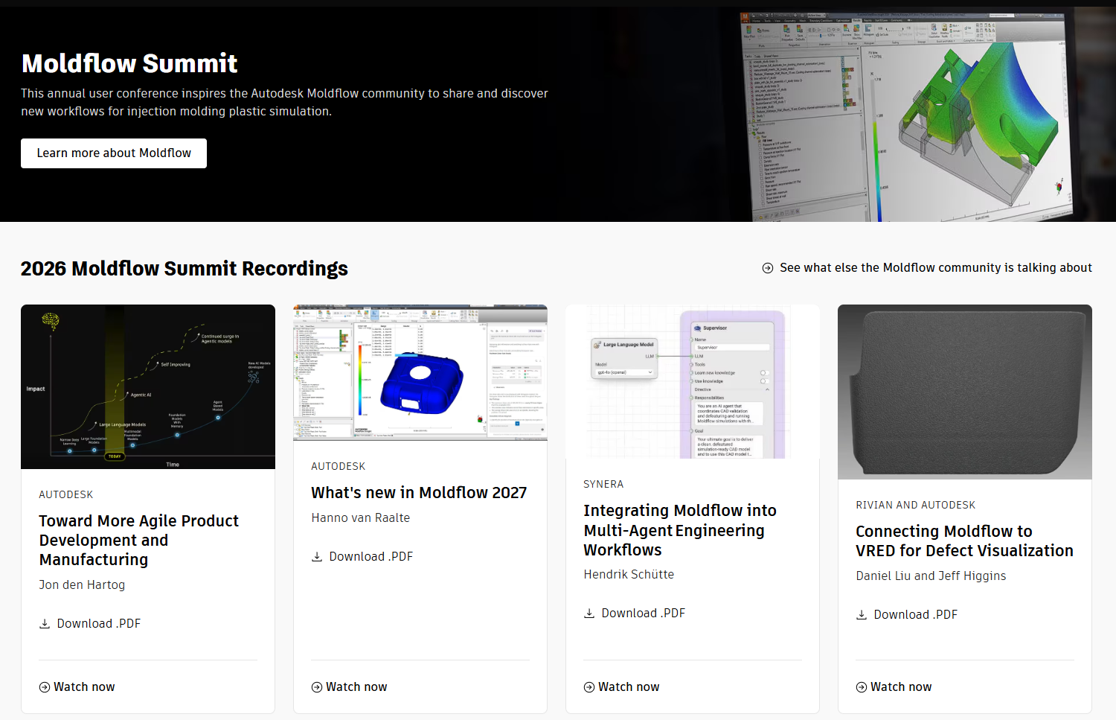Click the download icon in the Rivian and Autodesk card
This screenshot has height=720, width=1116.
861,615
